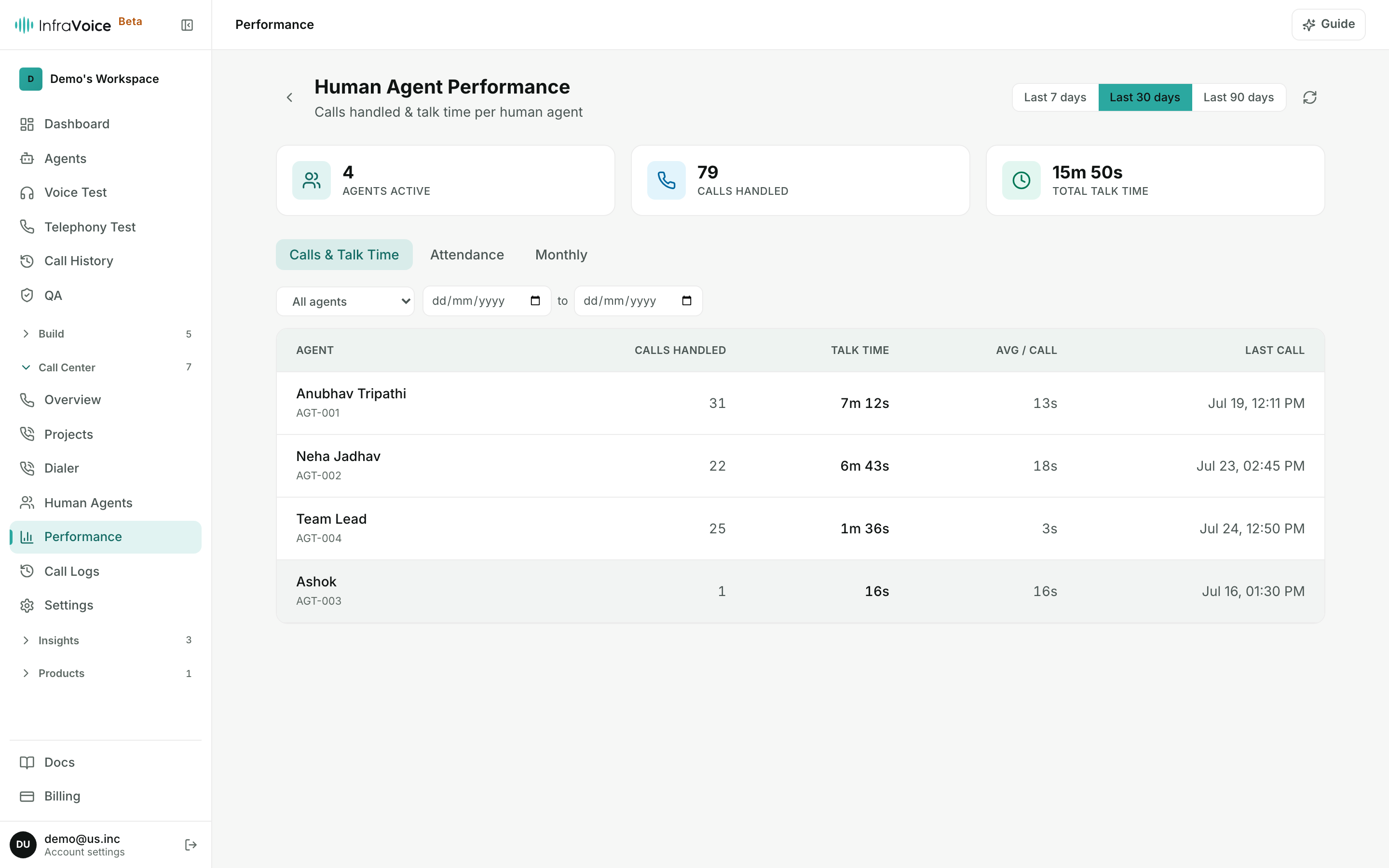This screenshot has height=868, width=1389.
Task: Switch to the Monthly tab
Action: [561, 255]
